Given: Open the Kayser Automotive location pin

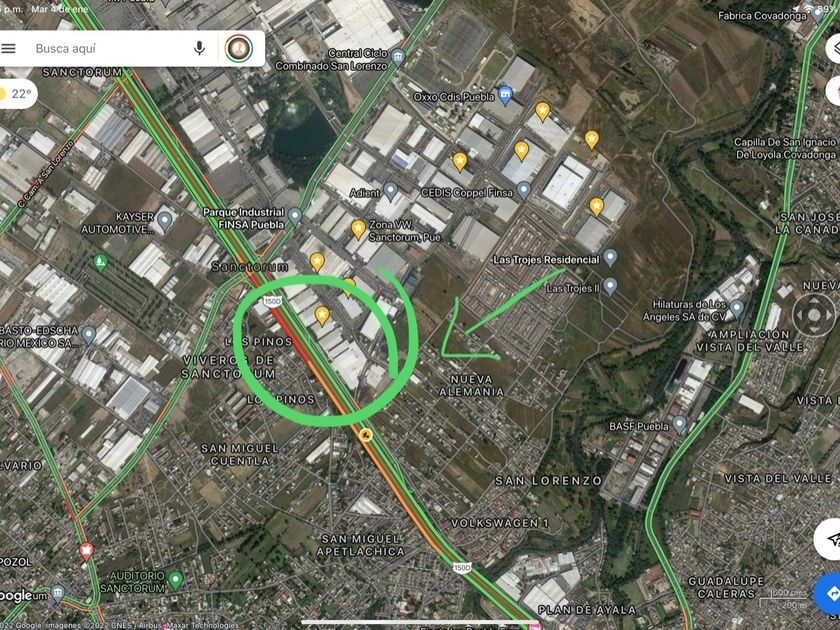Looking at the screenshot, I should click(x=164, y=220).
